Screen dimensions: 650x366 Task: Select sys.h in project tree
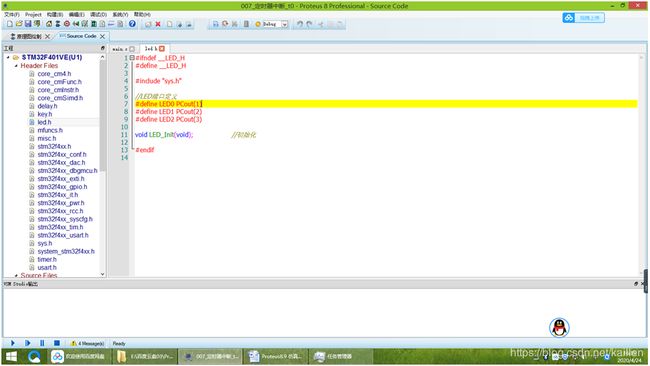coord(45,243)
